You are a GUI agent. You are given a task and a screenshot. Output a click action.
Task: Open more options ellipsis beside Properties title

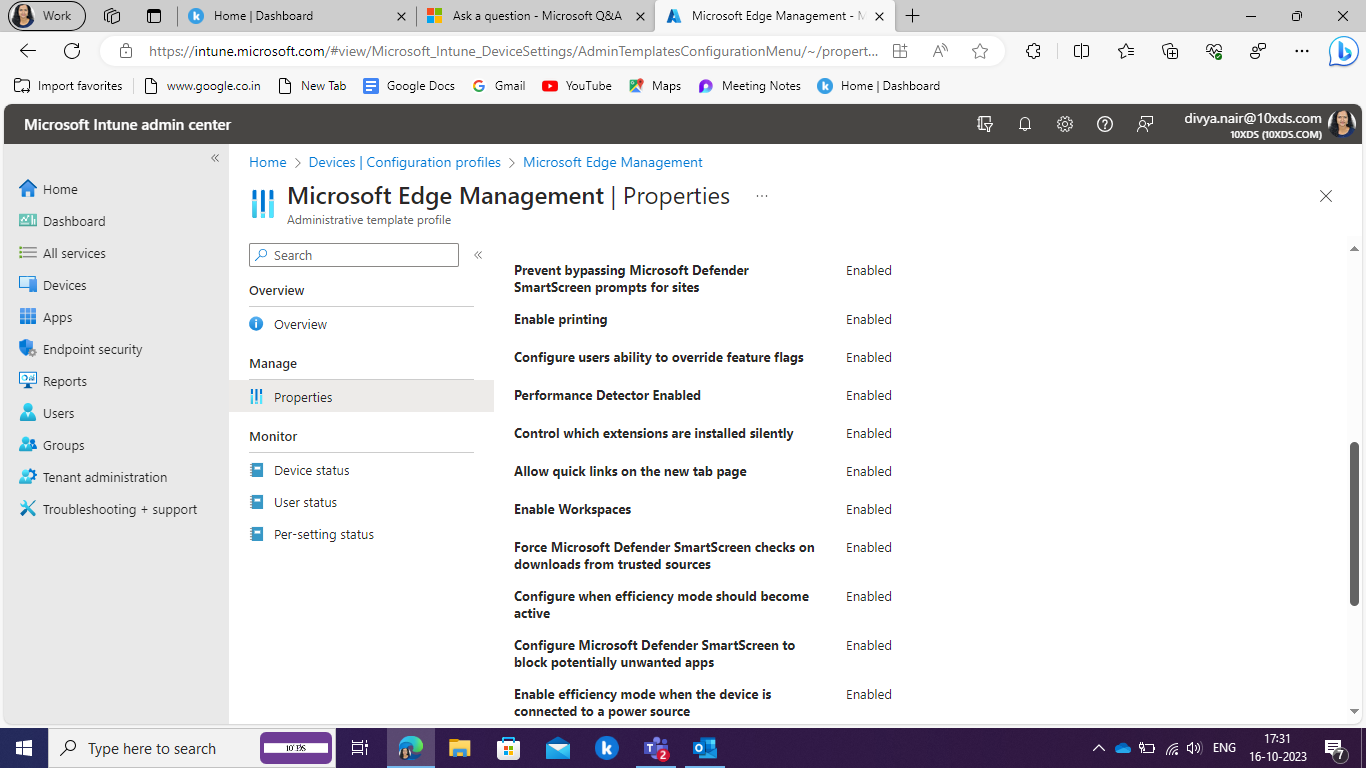[x=762, y=196]
